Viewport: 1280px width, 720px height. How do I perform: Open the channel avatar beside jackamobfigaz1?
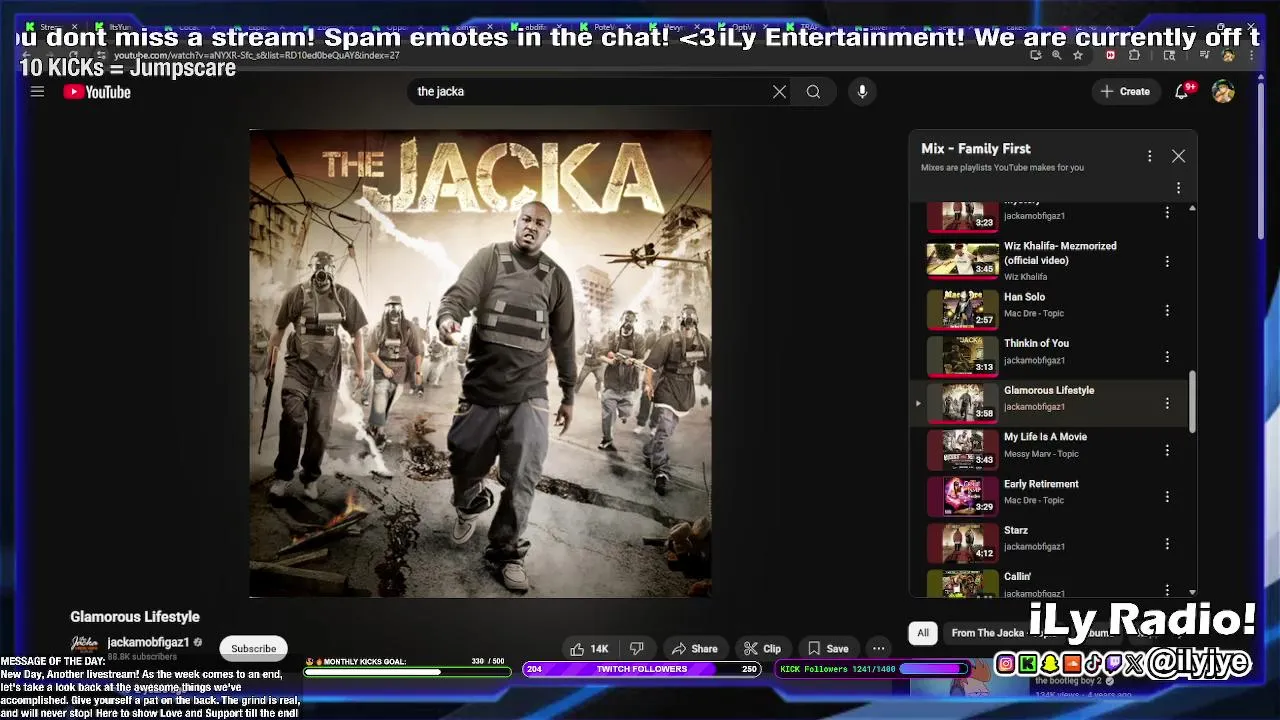(x=85, y=645)
